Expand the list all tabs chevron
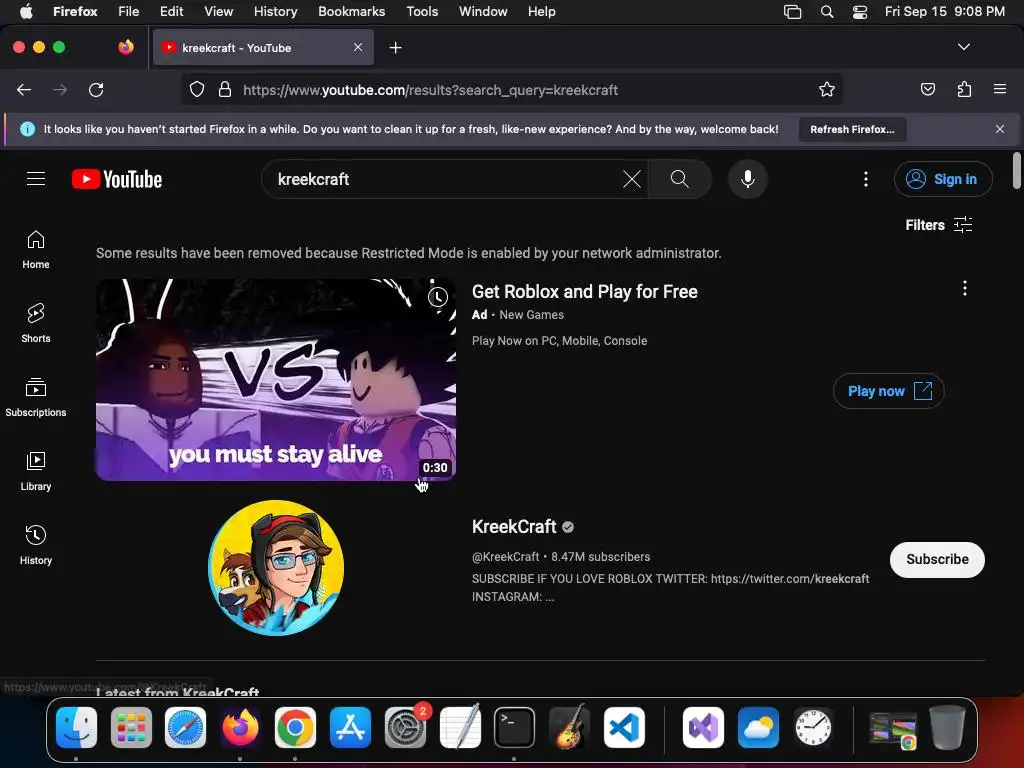 coord(963,47)
